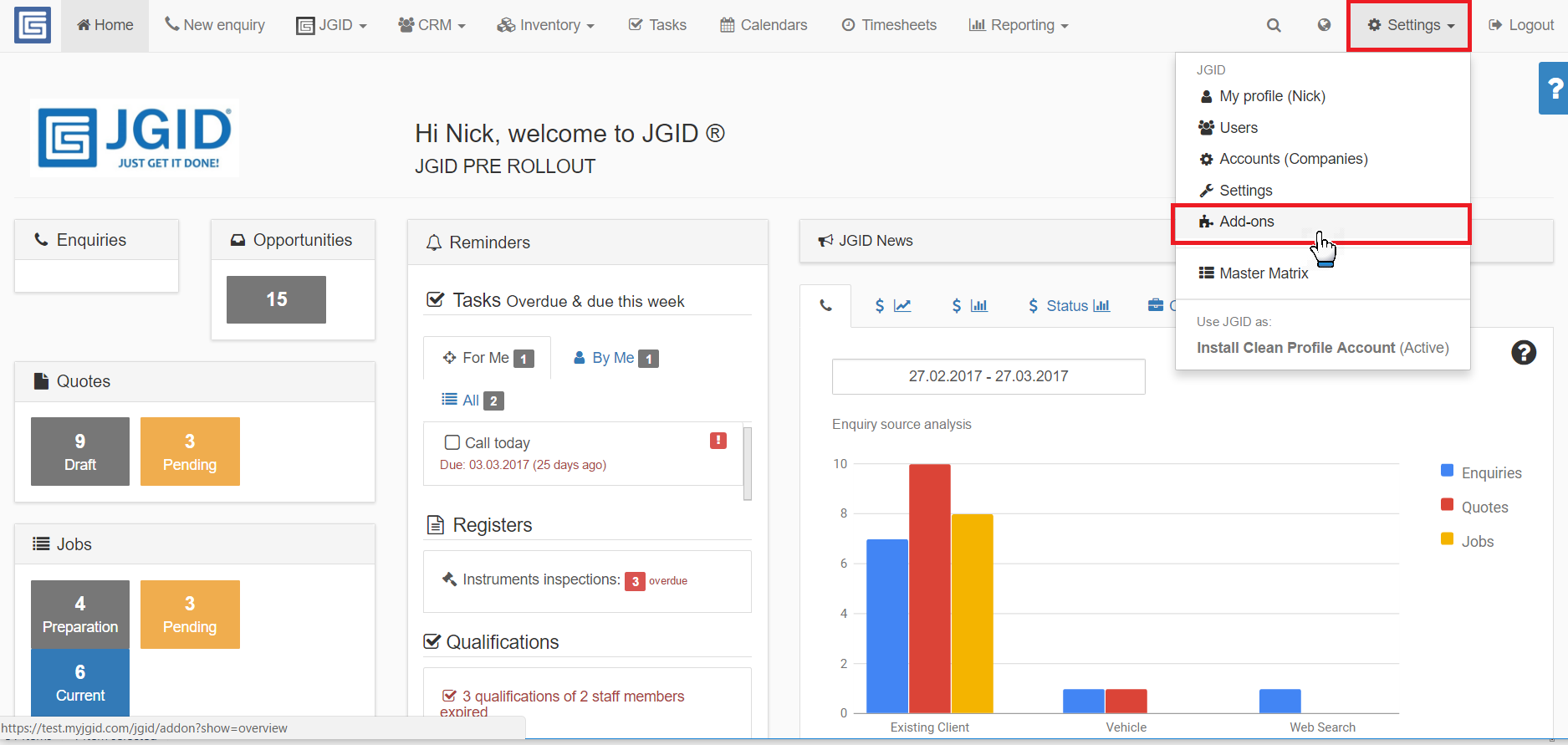Select the phone enquiry source tab

click(825, 306)
